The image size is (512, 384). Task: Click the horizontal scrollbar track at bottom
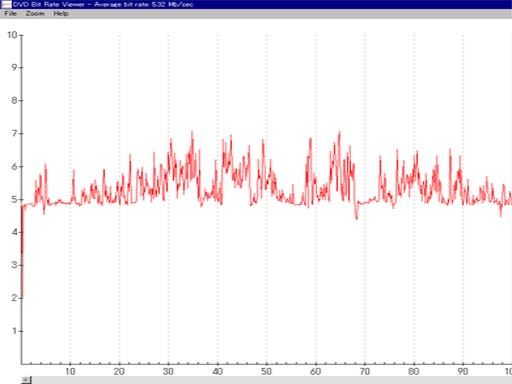(272, 380)
